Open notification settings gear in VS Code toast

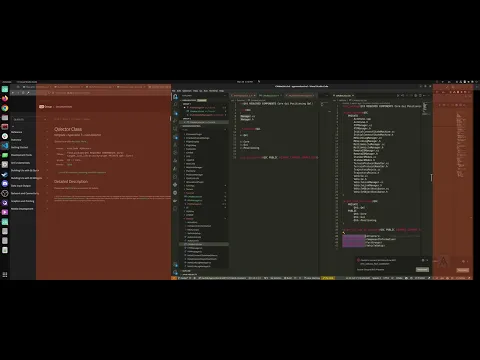click(423, 260)
